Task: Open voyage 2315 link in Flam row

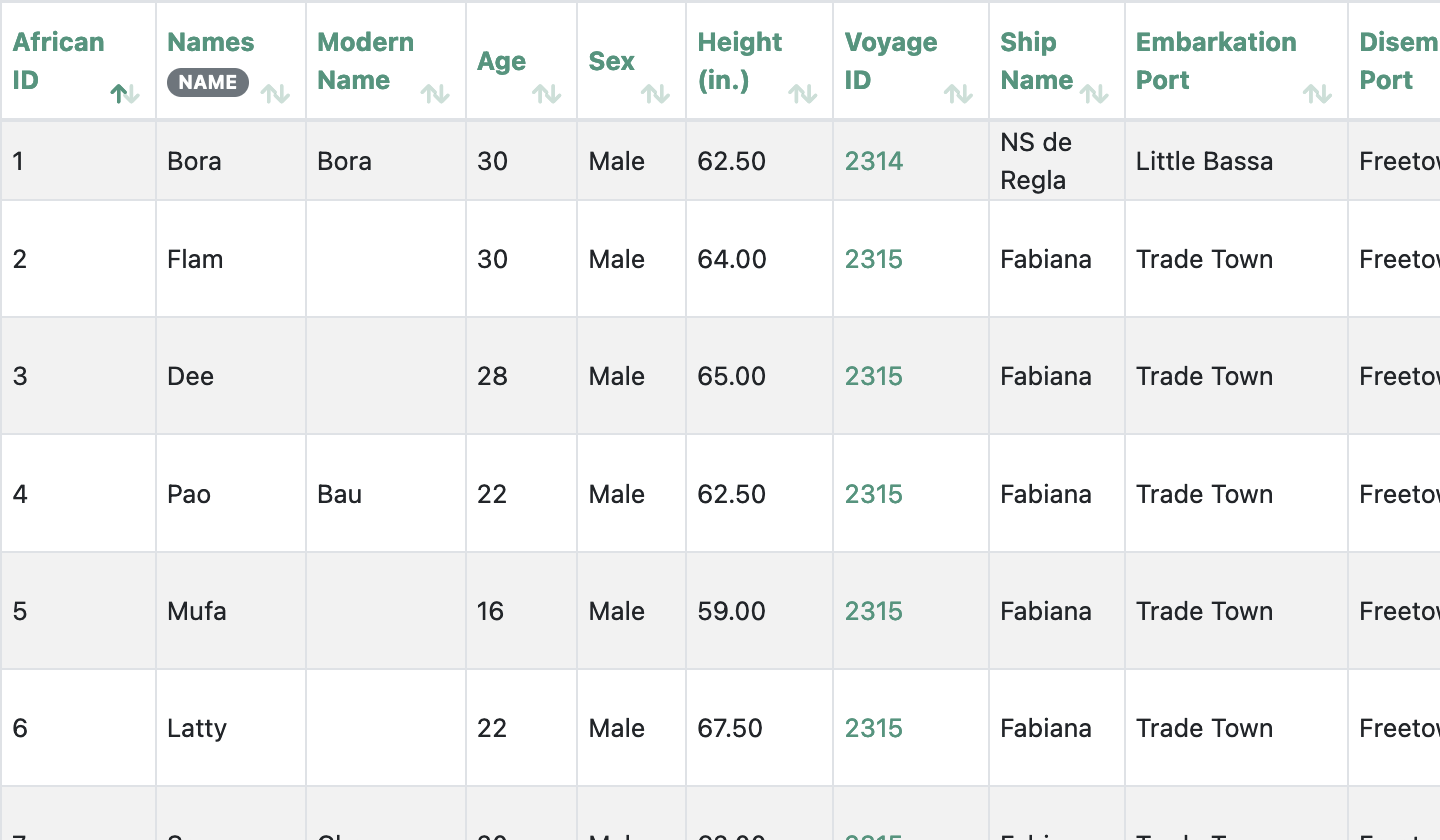Action: pyautogui.click(x=873, y=259)
